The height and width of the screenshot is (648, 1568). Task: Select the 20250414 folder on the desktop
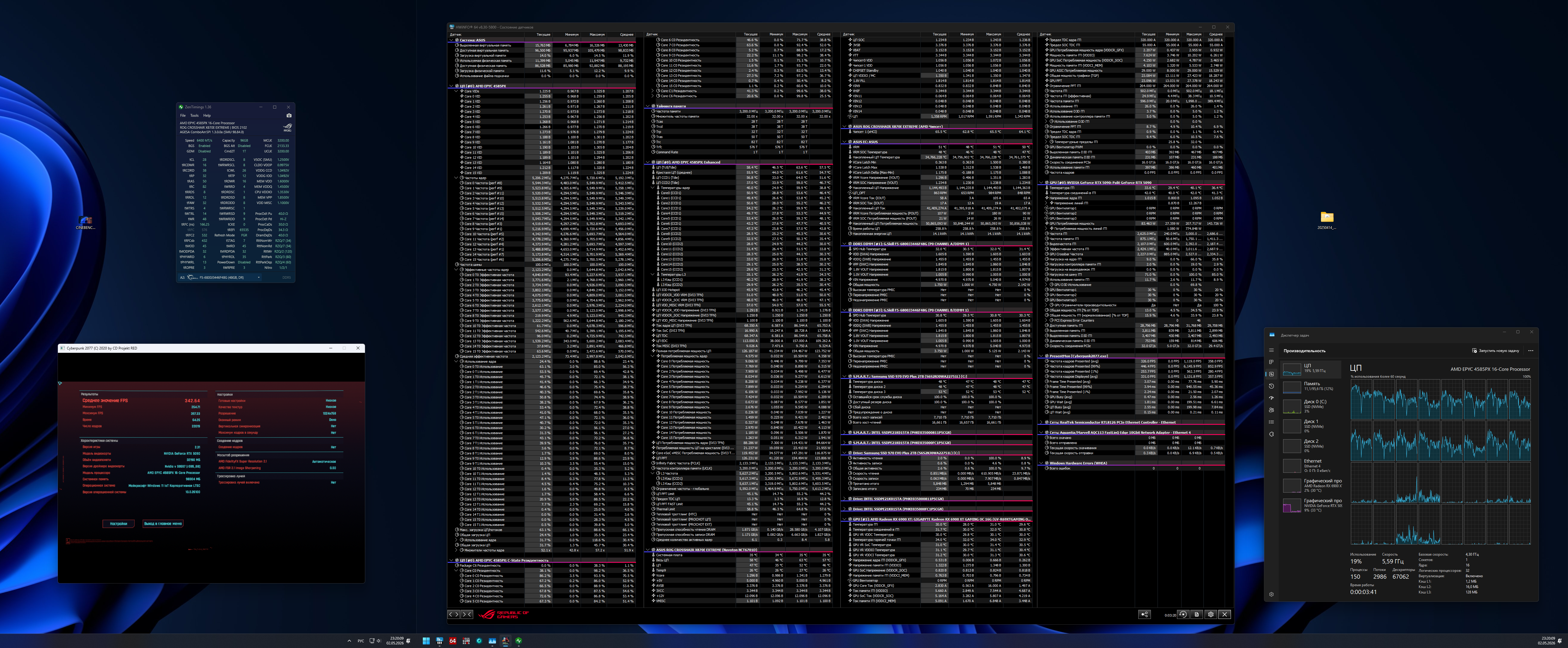click(x=1327, y=220)
